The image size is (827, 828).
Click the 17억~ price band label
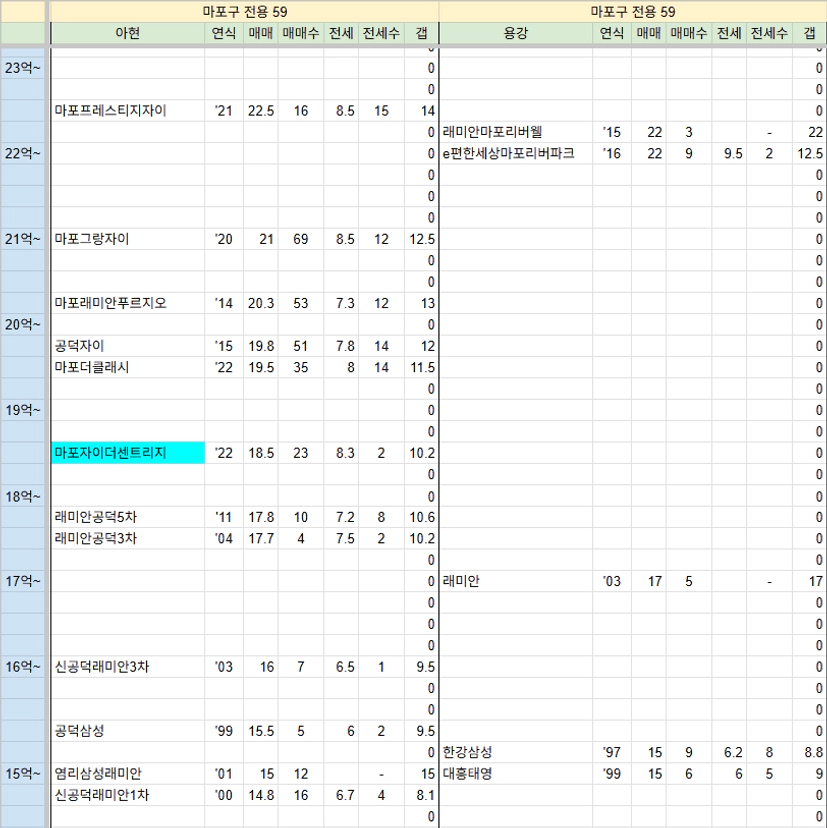[x=23, y=581]
